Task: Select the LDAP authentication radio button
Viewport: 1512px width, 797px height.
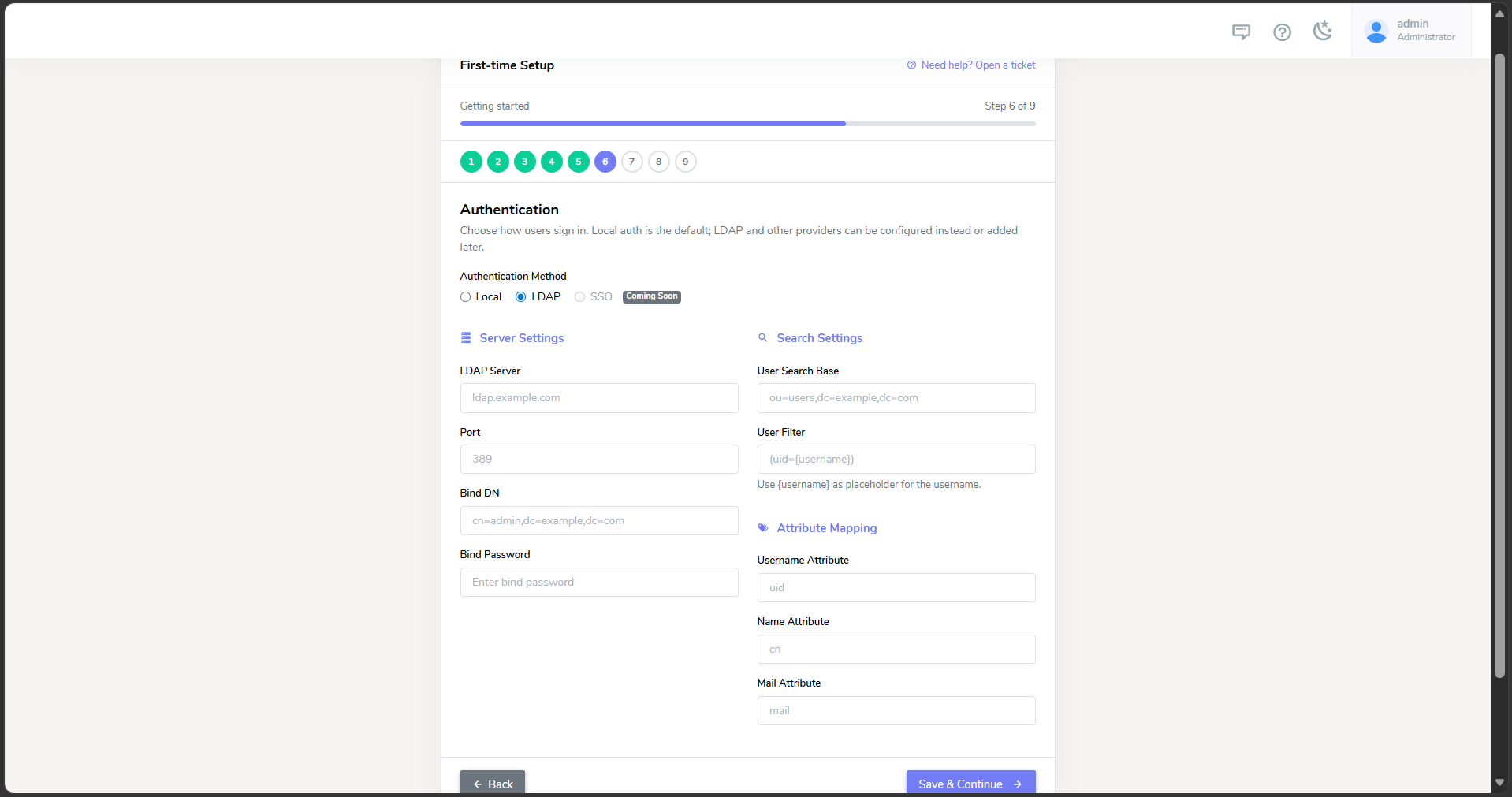Action: point(520,297)
